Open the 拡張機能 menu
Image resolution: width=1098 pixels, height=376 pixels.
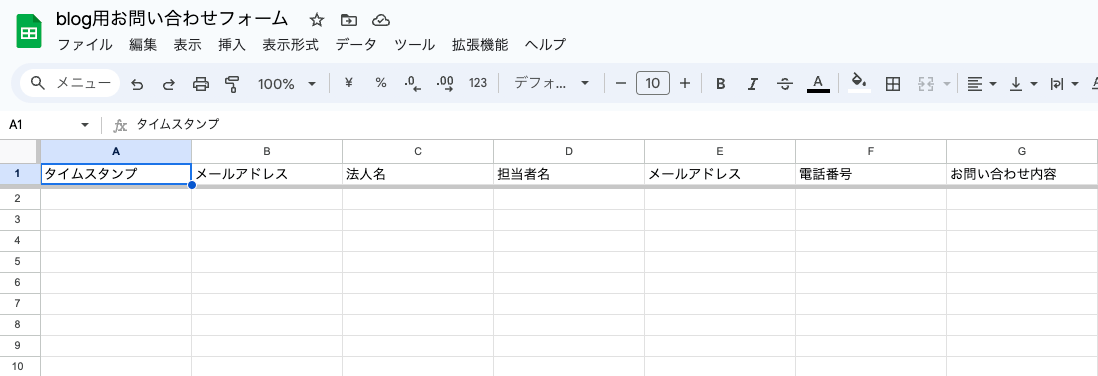tap(480, 45)
